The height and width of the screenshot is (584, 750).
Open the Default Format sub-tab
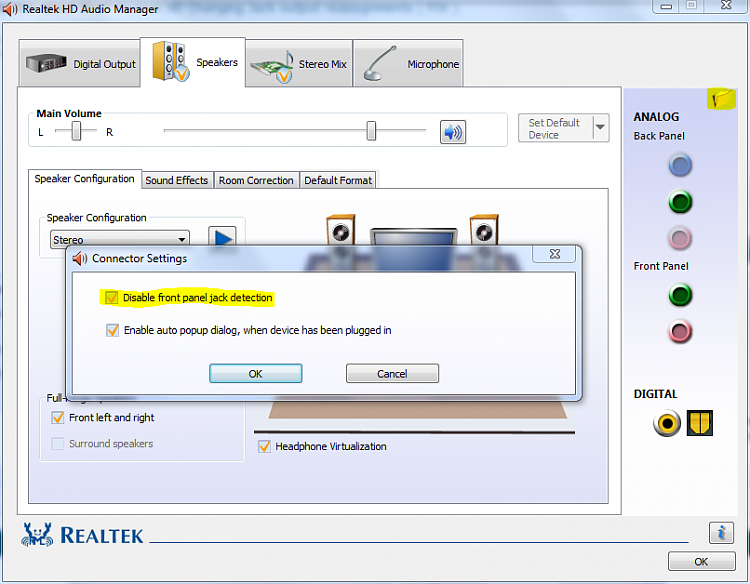pyautogui.click(x=338, y=180)
